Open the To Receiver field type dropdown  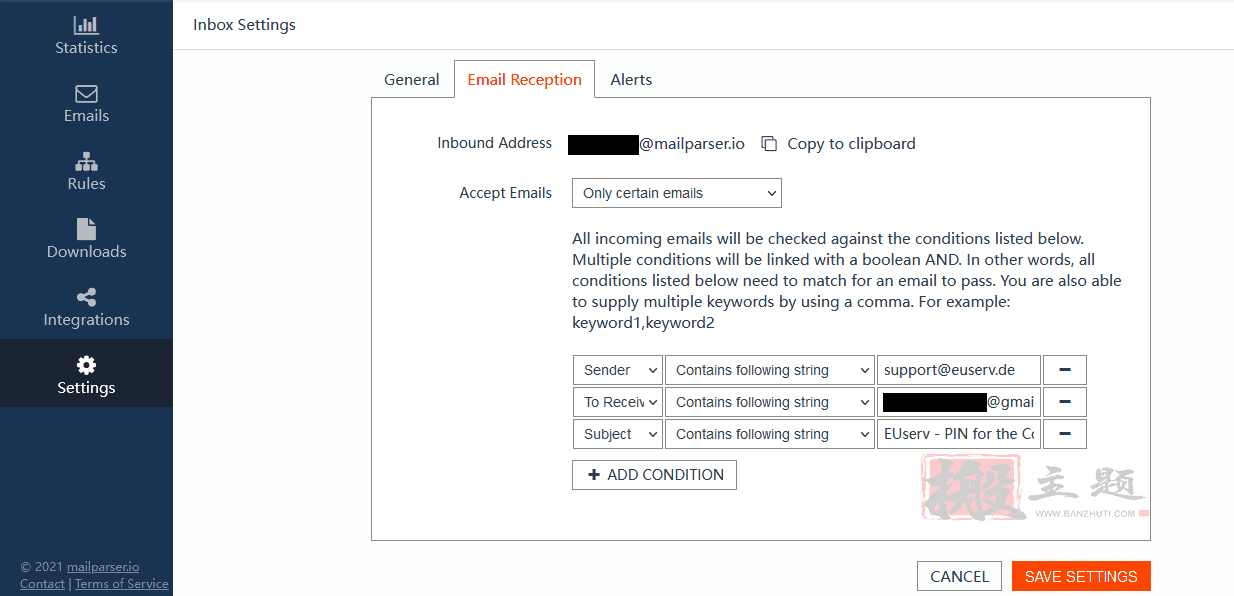click(x=618, y=402)
